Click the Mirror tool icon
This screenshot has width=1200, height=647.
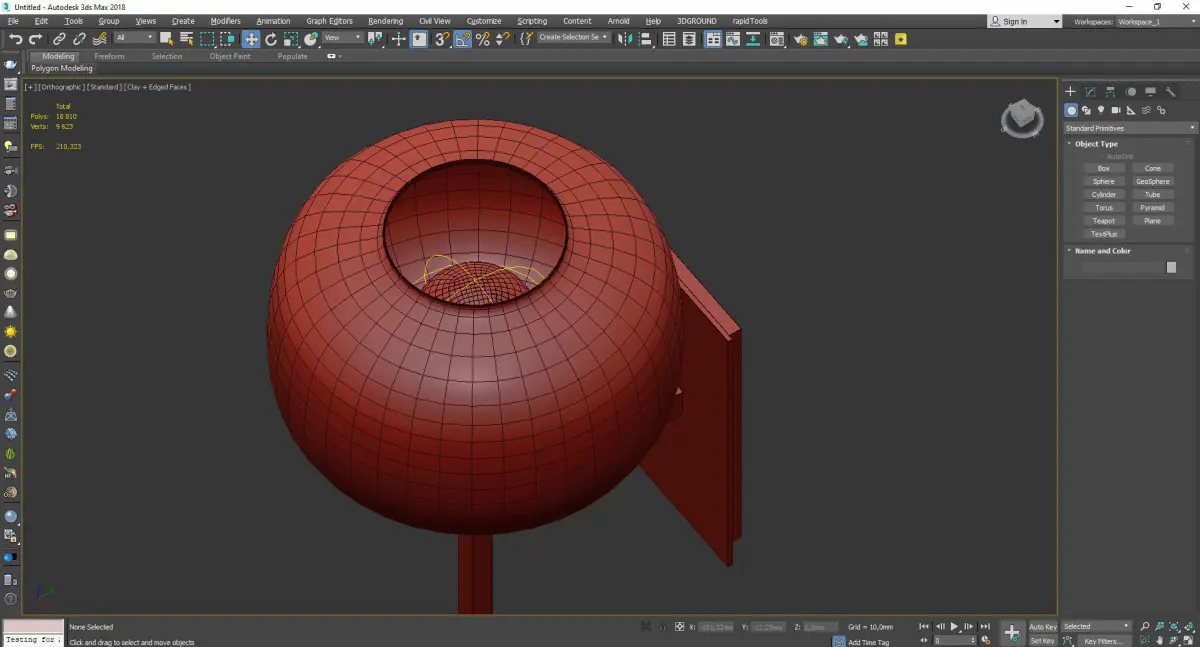(624, 39)
